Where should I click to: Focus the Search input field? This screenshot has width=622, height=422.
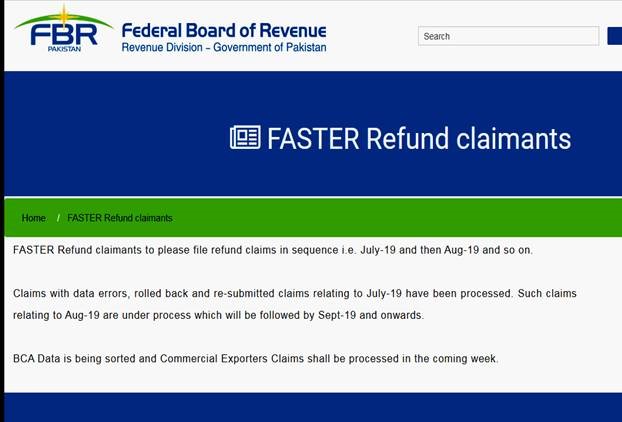[508, 36]
